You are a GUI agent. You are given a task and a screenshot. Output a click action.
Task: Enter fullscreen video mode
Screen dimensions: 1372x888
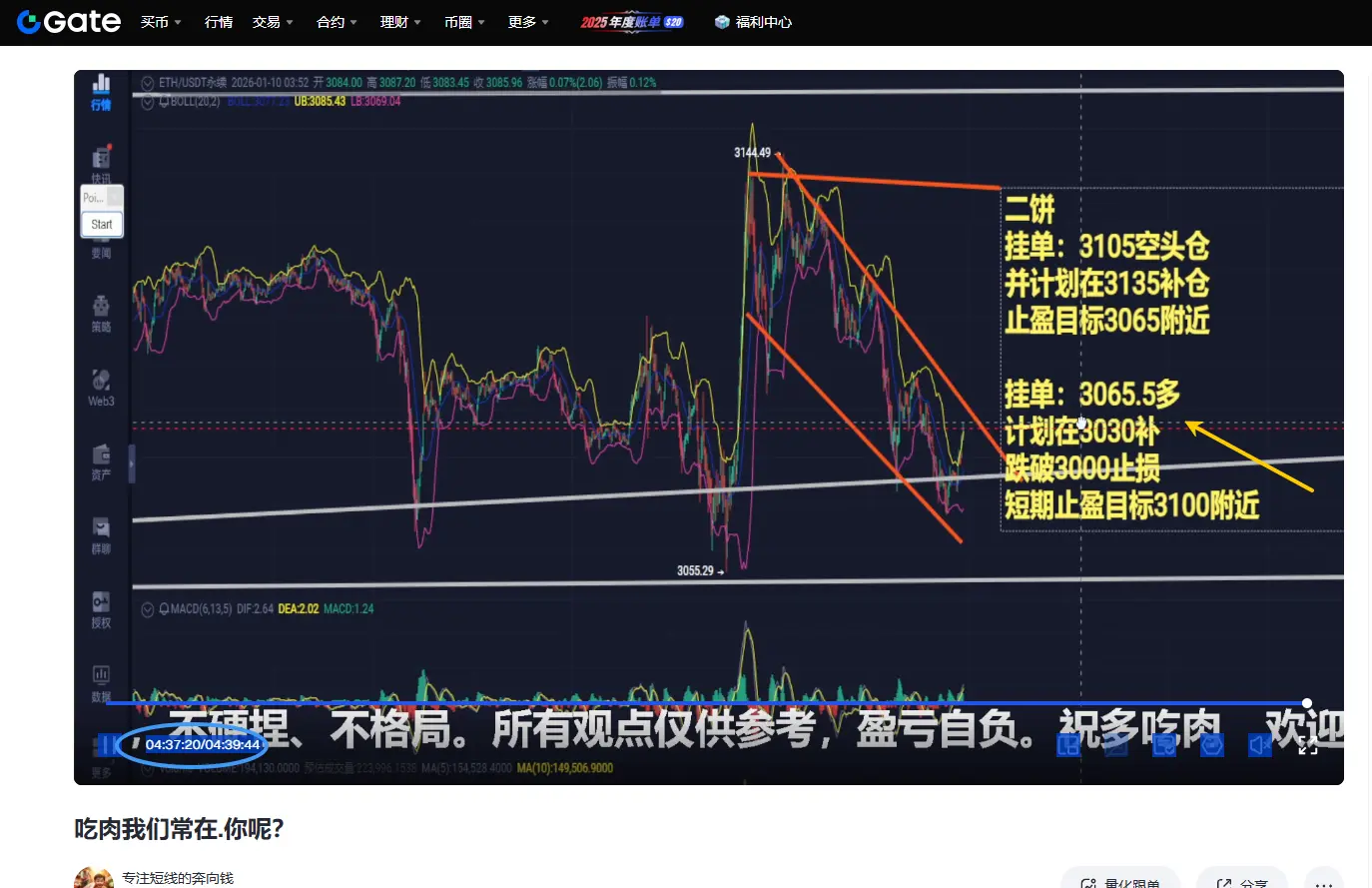pyautogui.click(x=1308, y=745)
